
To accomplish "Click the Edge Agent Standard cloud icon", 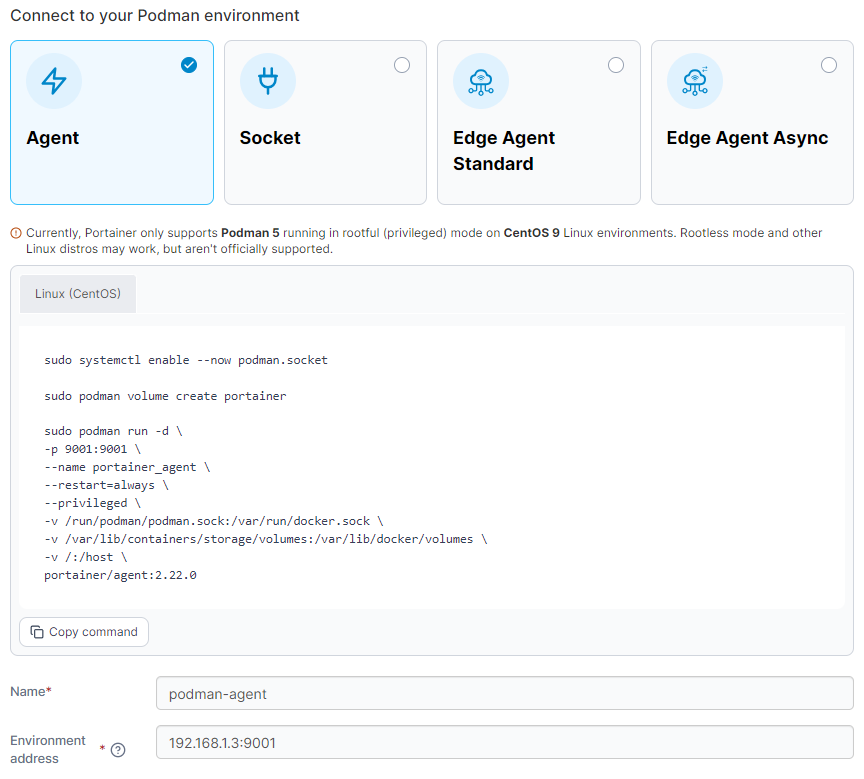I will click(x=481, y=82).
